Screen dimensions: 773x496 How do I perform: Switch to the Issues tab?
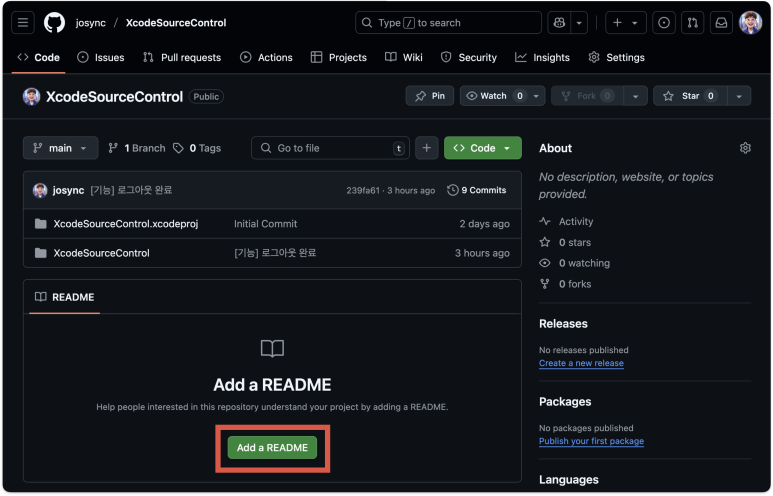[101, 57]
